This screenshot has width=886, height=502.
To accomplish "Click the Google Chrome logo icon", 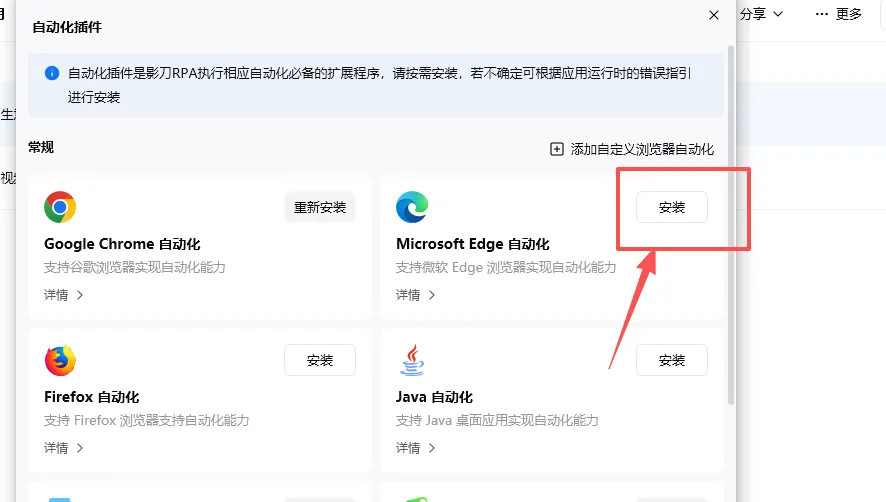I will point(60,207).
